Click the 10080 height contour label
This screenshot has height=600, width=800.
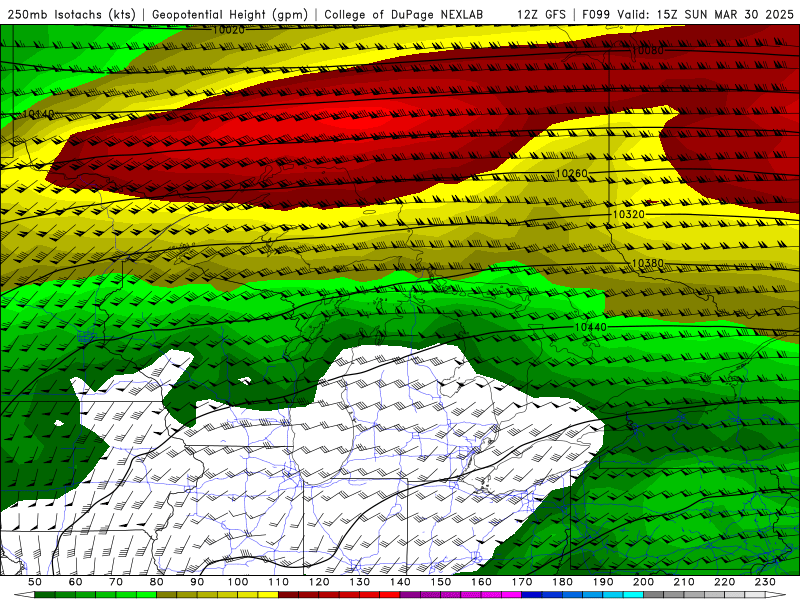(x=648, y=51)
